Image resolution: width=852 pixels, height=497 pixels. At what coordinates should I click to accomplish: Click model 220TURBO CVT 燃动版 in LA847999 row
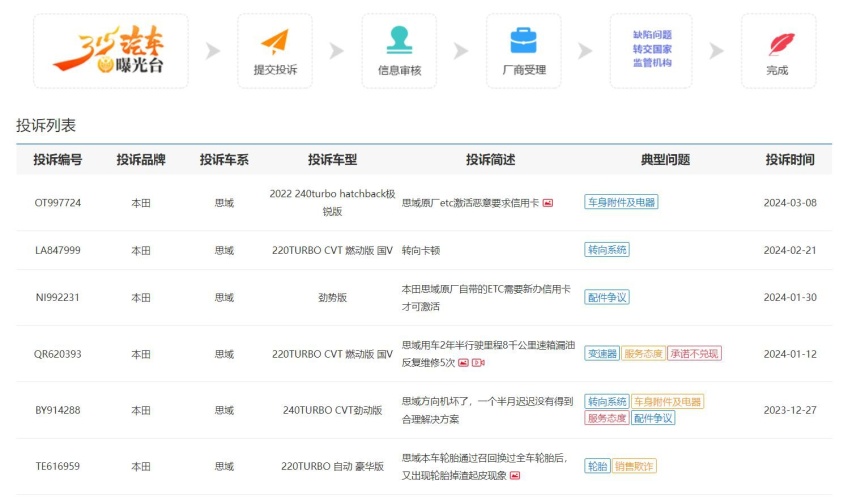point(332,250)
